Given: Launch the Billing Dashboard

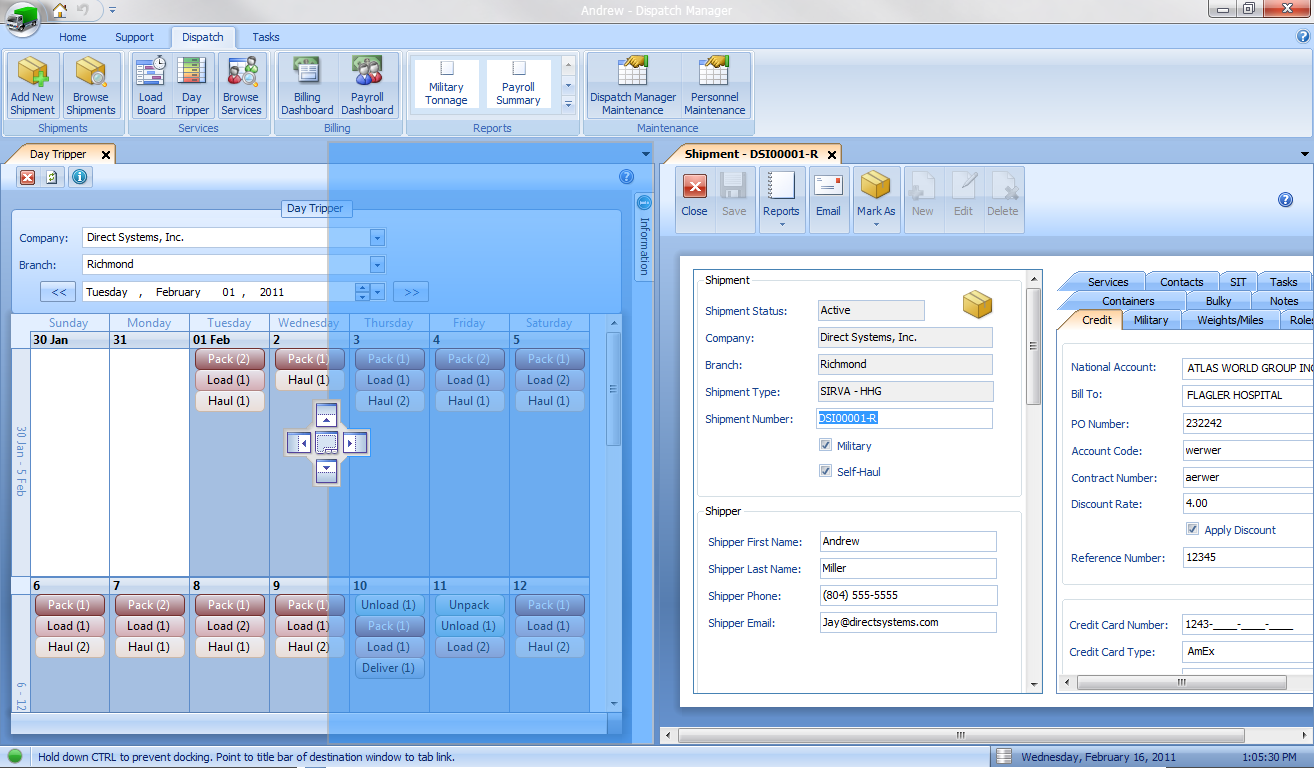Looking at the screenshot, I should point(307,85).
